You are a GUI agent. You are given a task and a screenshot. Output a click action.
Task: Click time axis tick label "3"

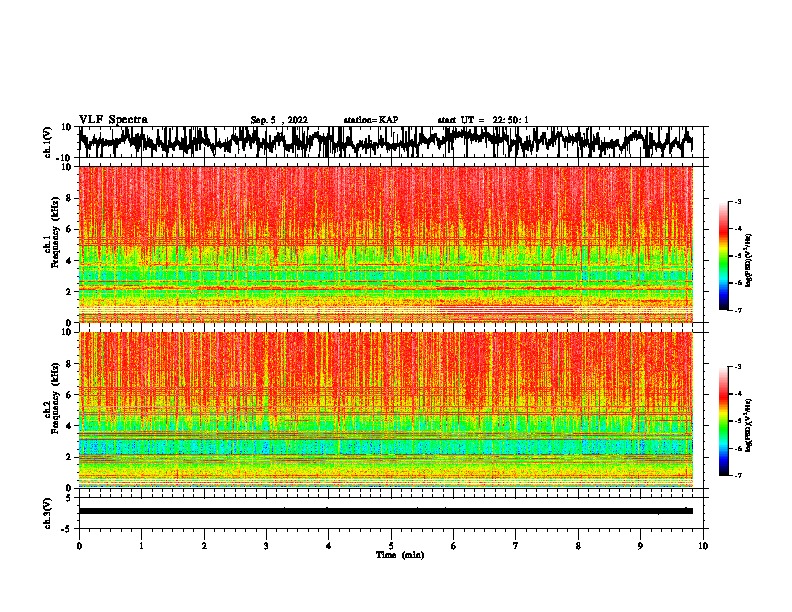pyautogui.click(x=266, y=546)
